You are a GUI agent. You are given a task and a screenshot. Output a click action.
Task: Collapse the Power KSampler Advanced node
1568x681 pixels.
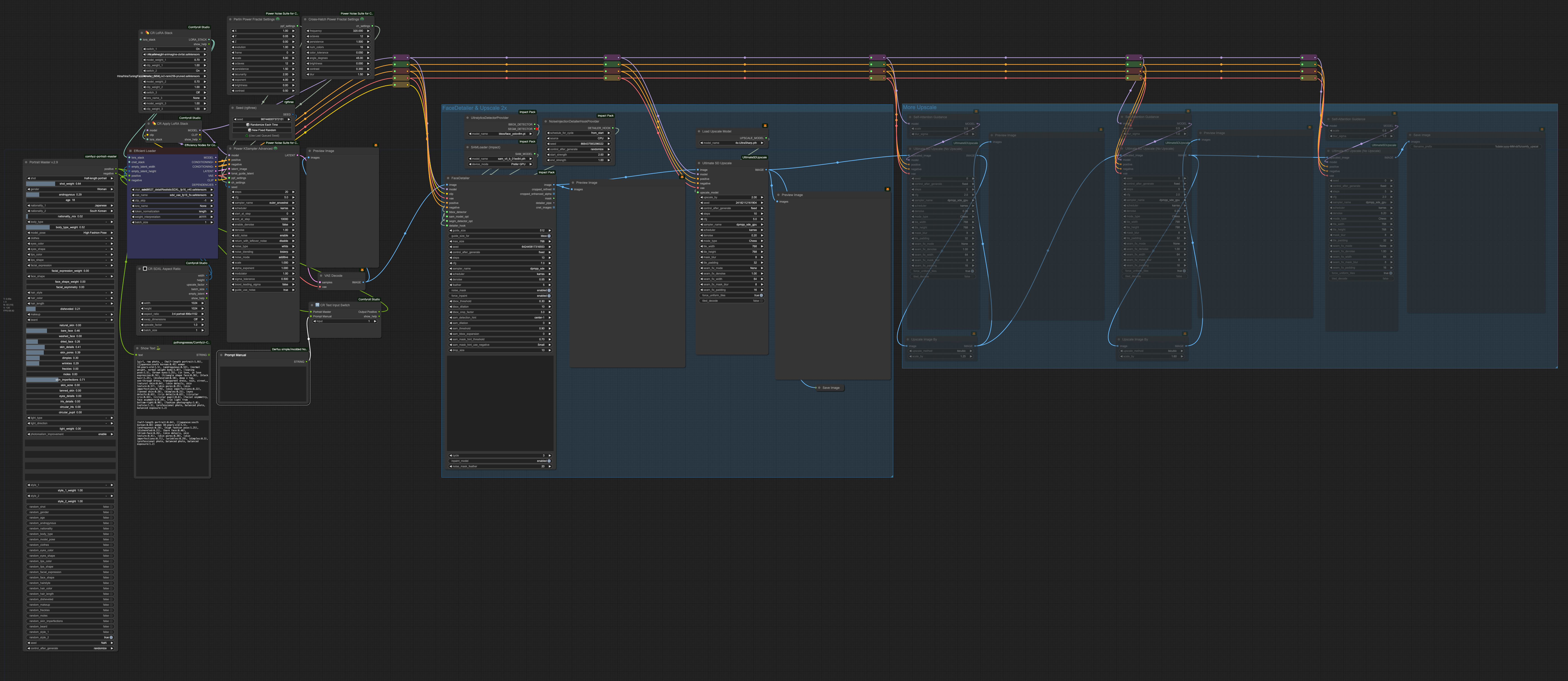coord(230,149)
